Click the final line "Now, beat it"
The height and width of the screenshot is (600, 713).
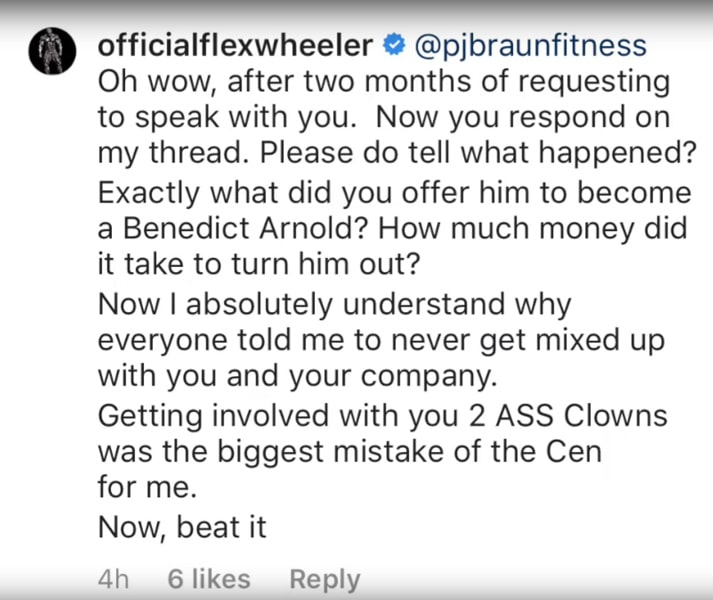[x=182, y=527]
